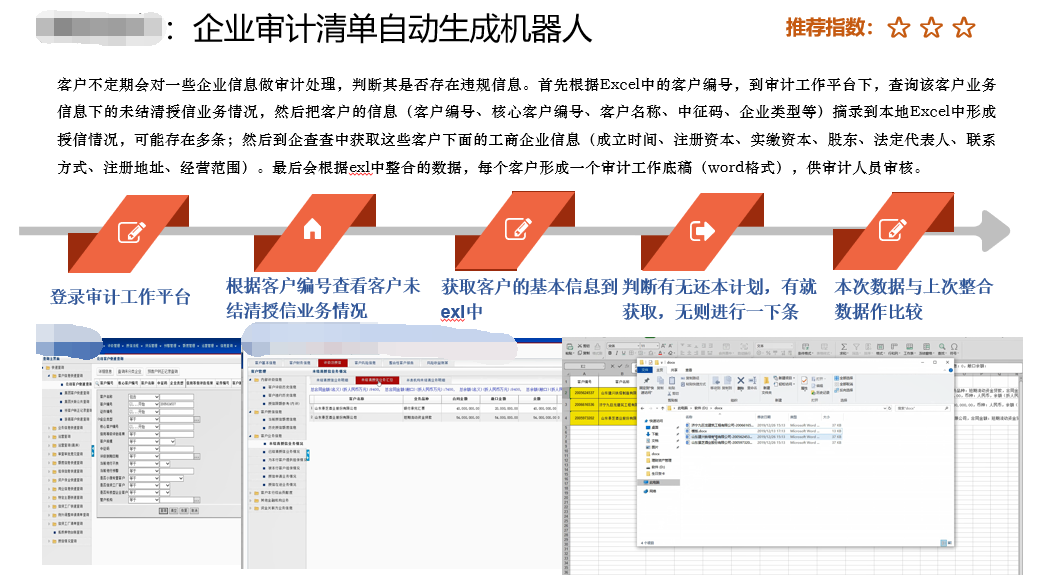Click the red highlighted tab in customer view

tap(331, 363)
